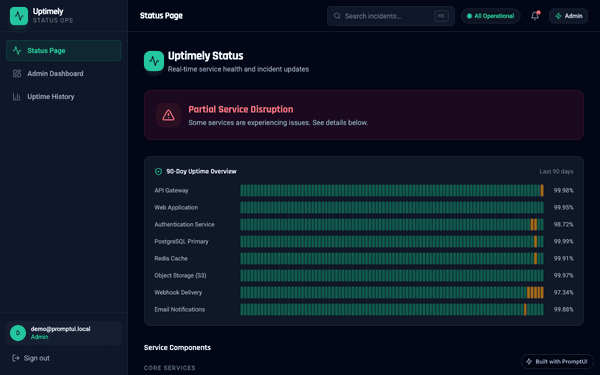The height and width of the screenshot is (375, 600).
Task: Click the Email Notifications row label
Action: [x=179, y=309]
